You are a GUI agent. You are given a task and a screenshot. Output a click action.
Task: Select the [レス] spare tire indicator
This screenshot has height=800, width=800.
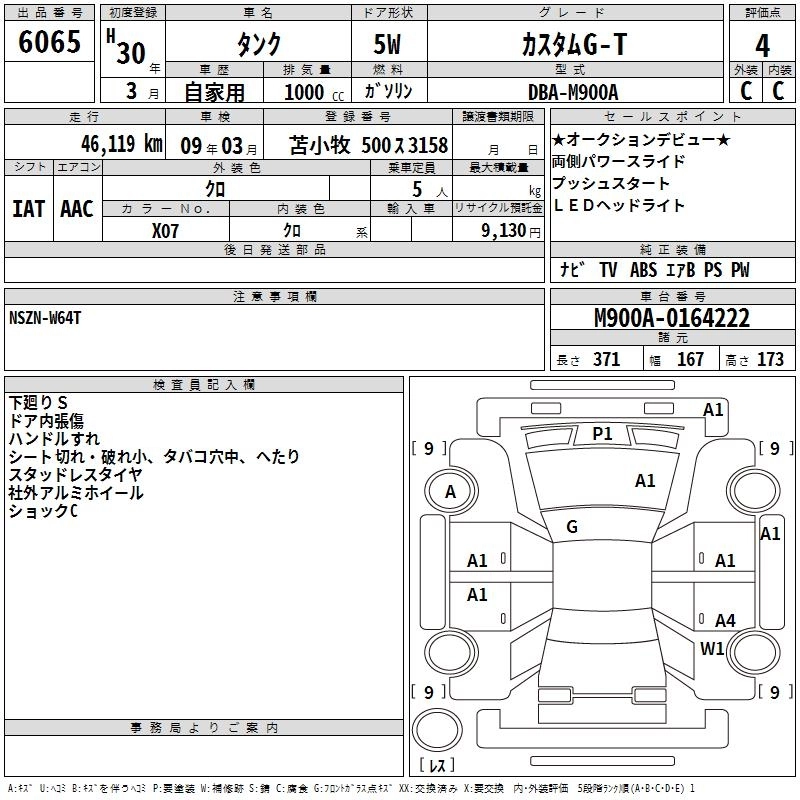[436, 767]
